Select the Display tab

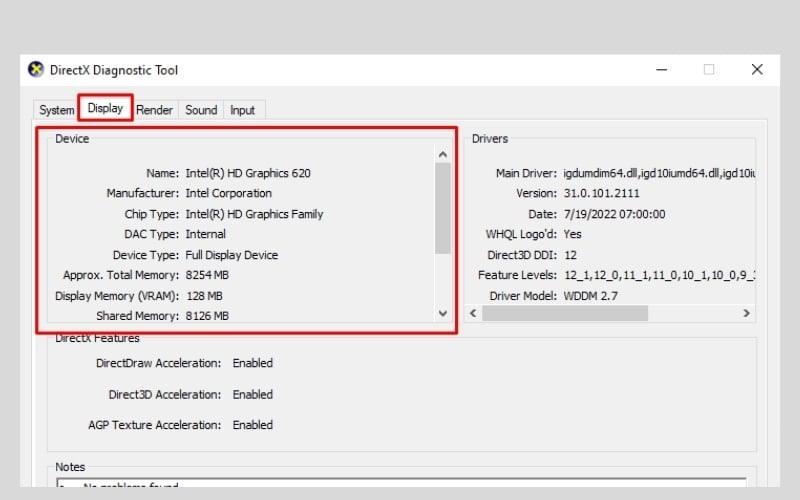(x=105, y=108)
